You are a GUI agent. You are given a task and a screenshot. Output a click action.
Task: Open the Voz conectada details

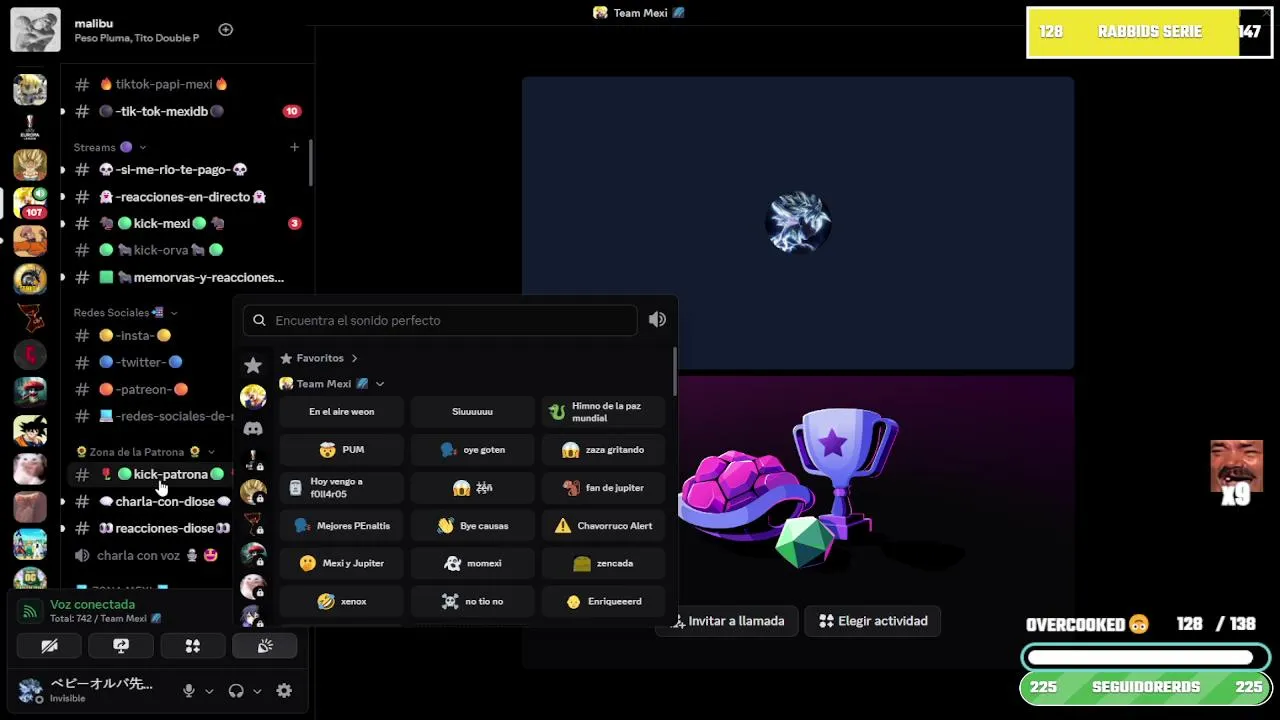coord(92,604)
